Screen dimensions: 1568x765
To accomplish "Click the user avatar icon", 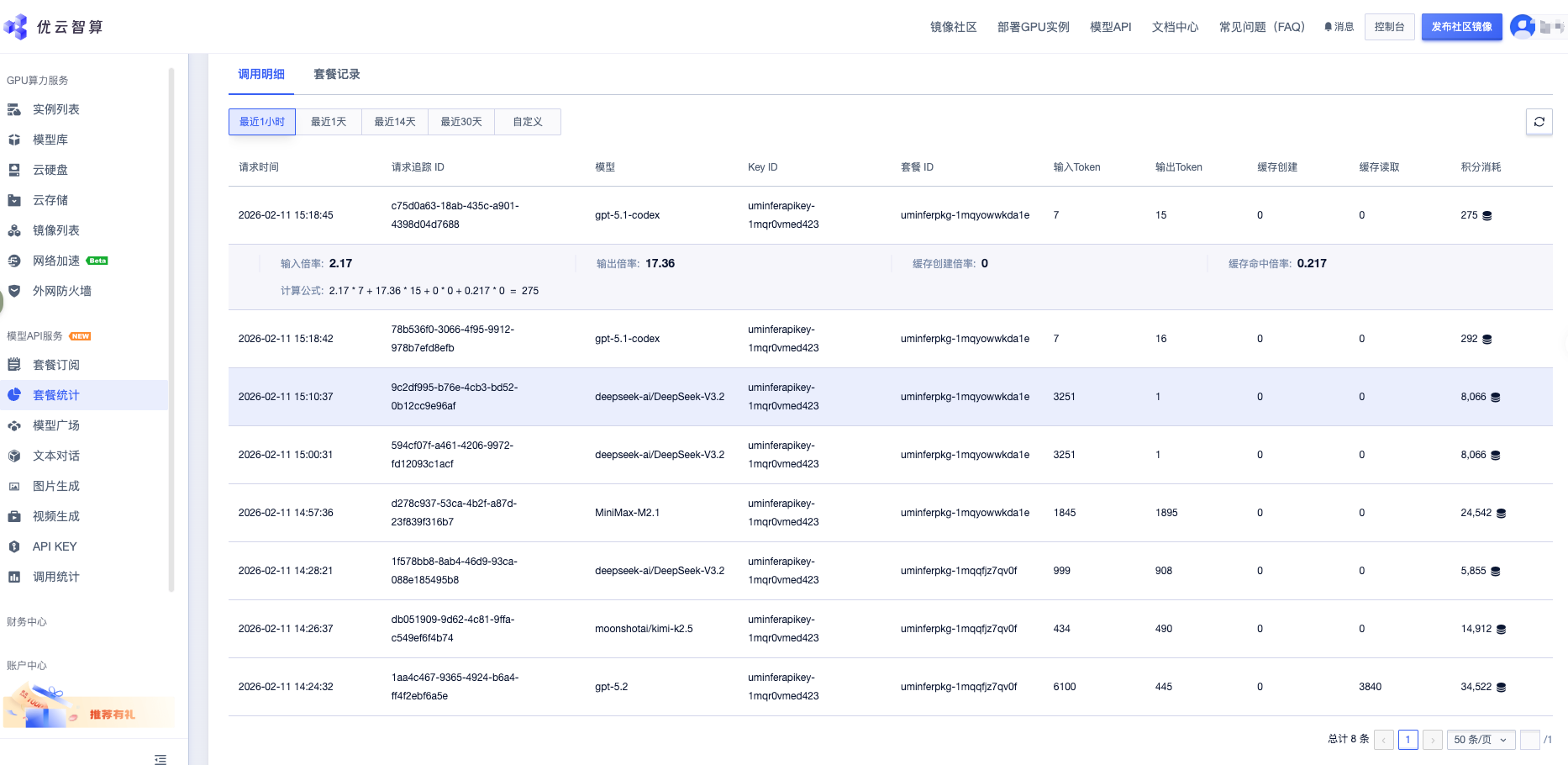I will 1522,27.
